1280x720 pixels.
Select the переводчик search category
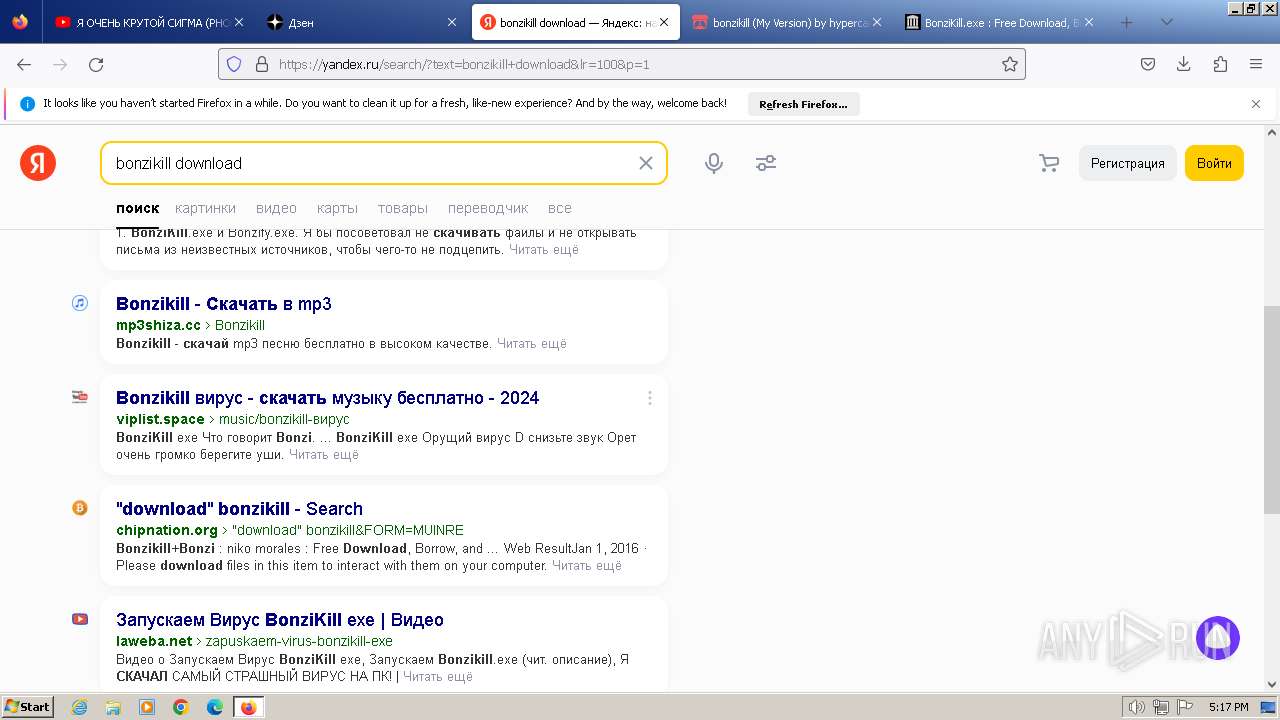tap(488, 208)
